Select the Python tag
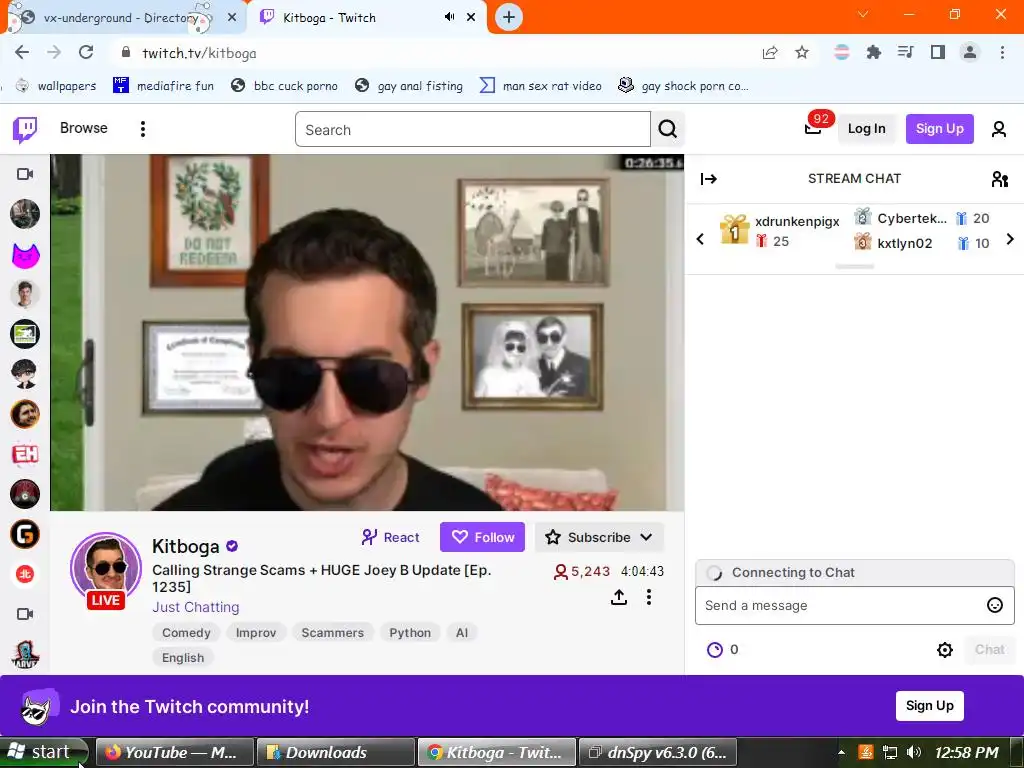Screen dimensions: 1024x768 pos(410,633)
